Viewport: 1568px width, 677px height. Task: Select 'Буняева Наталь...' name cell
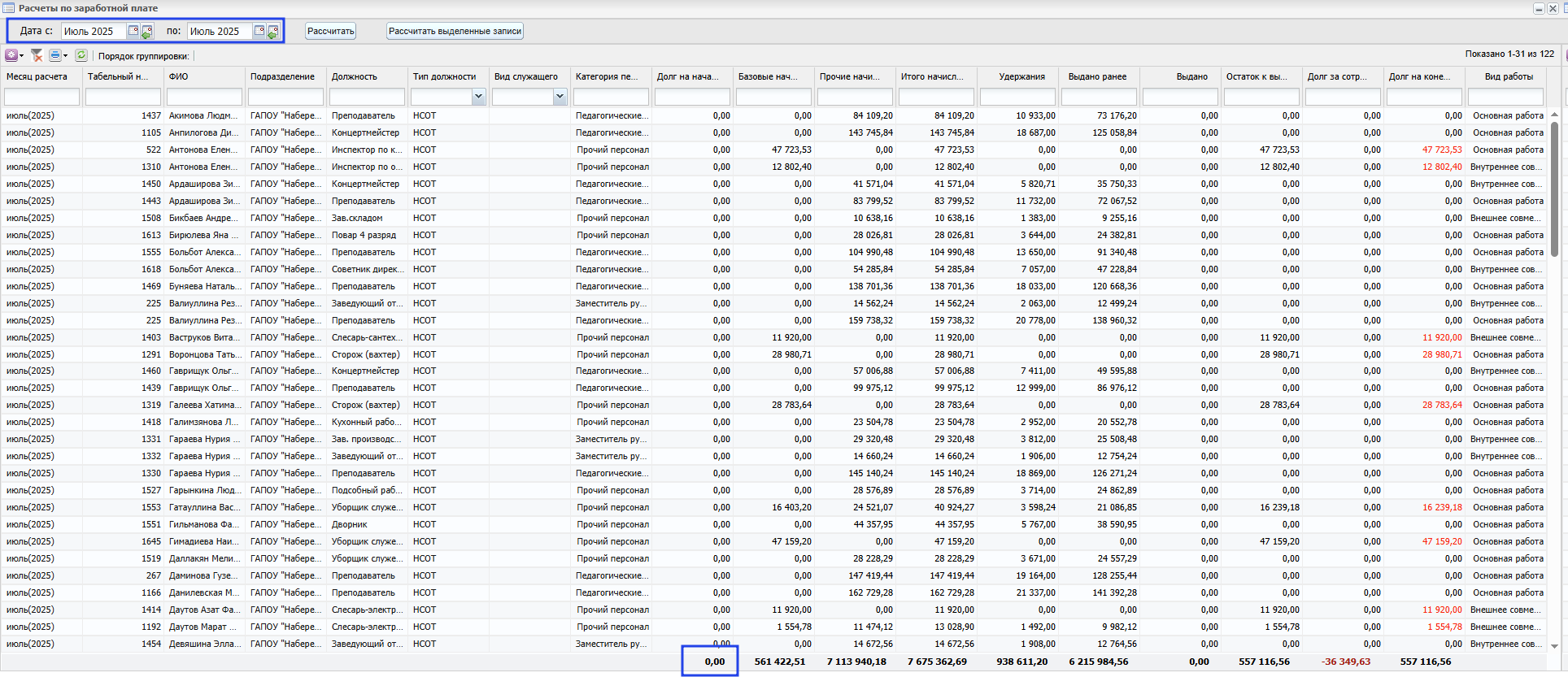[x=204, y=286]
